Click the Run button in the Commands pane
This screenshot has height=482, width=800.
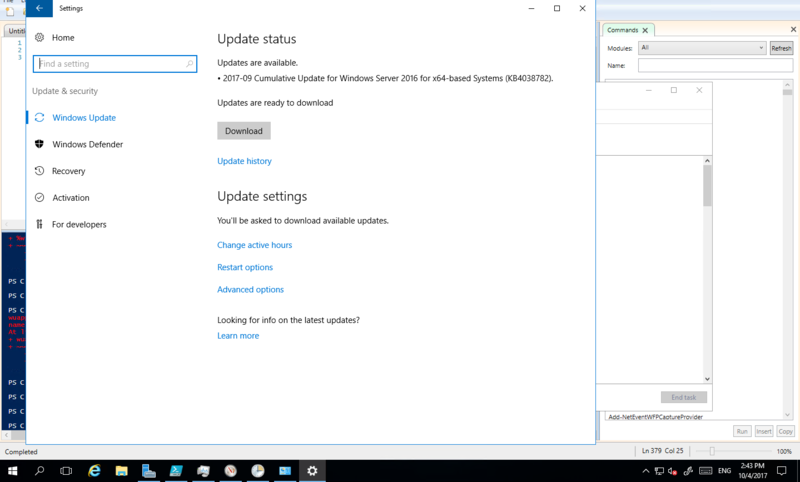(742, 432)
